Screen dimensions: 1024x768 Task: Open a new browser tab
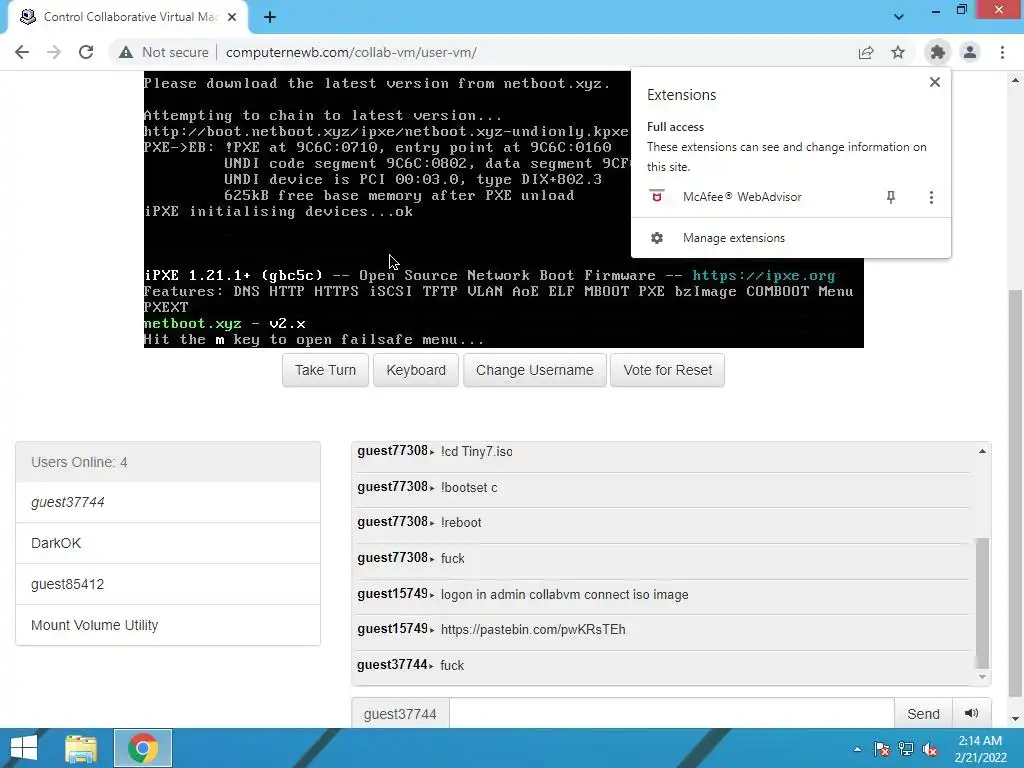tap(270, 17)
